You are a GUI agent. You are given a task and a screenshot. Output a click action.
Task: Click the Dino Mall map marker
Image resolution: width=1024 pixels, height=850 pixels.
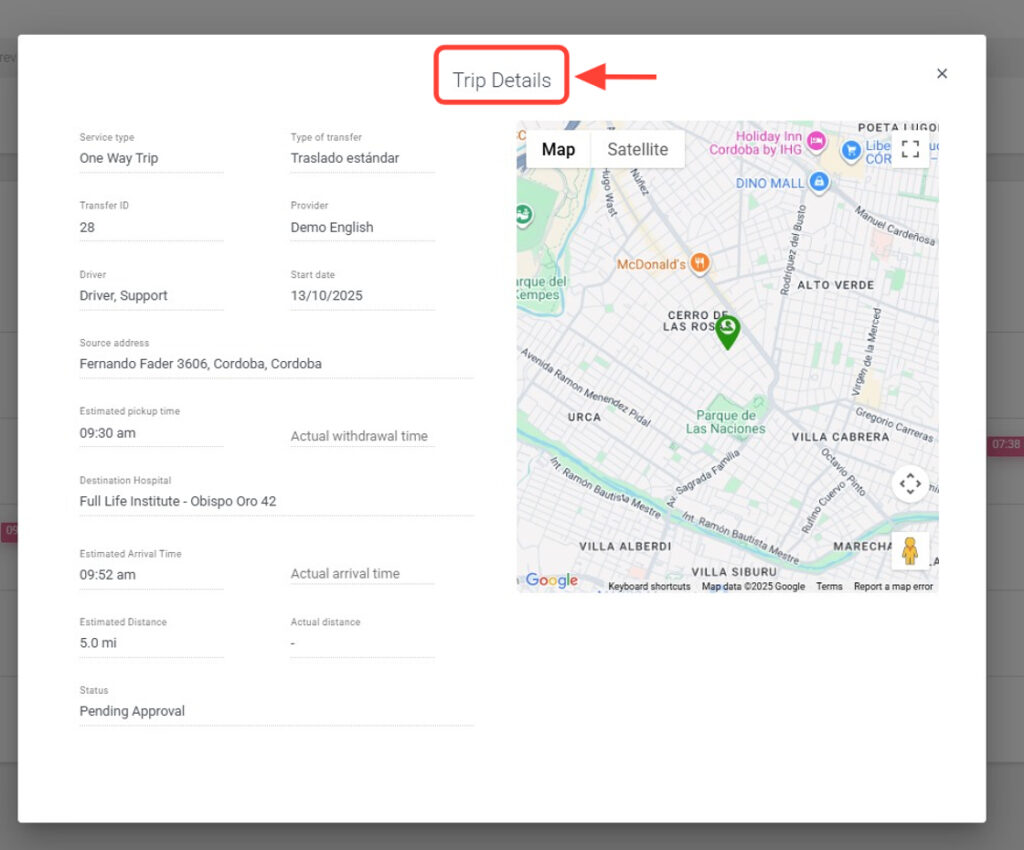[x=819, y=182]
